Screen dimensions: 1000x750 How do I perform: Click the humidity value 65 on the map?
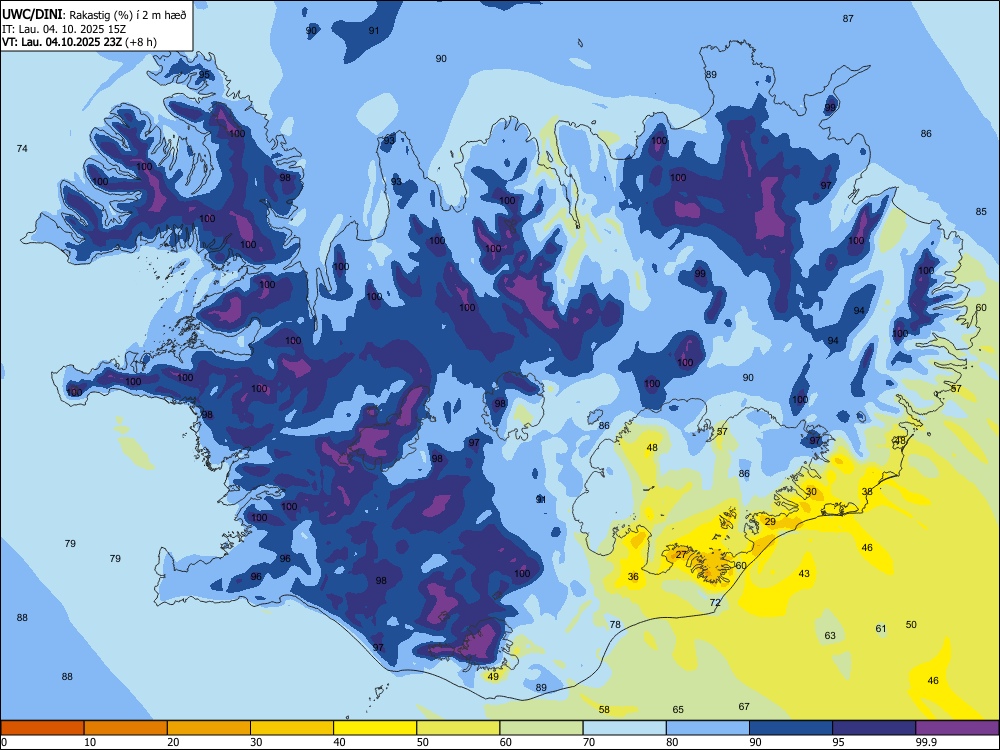click(x=678, y=710)
